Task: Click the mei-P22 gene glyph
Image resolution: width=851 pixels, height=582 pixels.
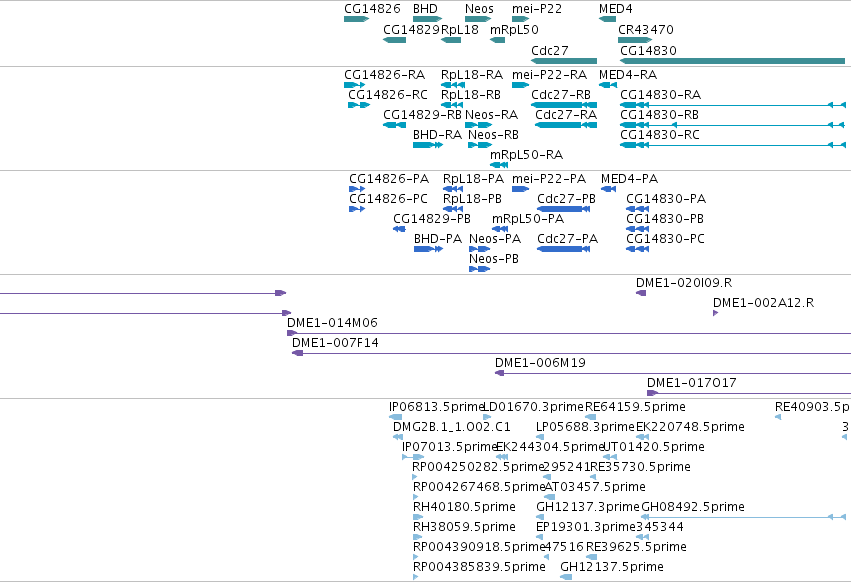Action: (x=520, y=19)
